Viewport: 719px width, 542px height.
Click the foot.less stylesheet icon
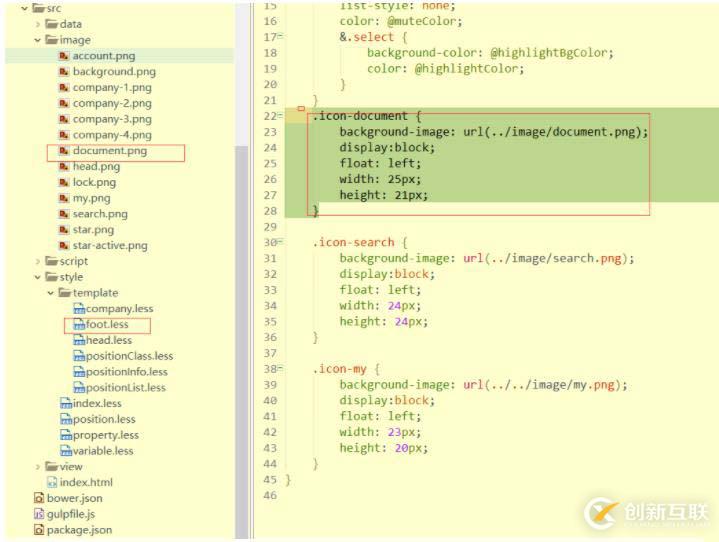[79, 325]
